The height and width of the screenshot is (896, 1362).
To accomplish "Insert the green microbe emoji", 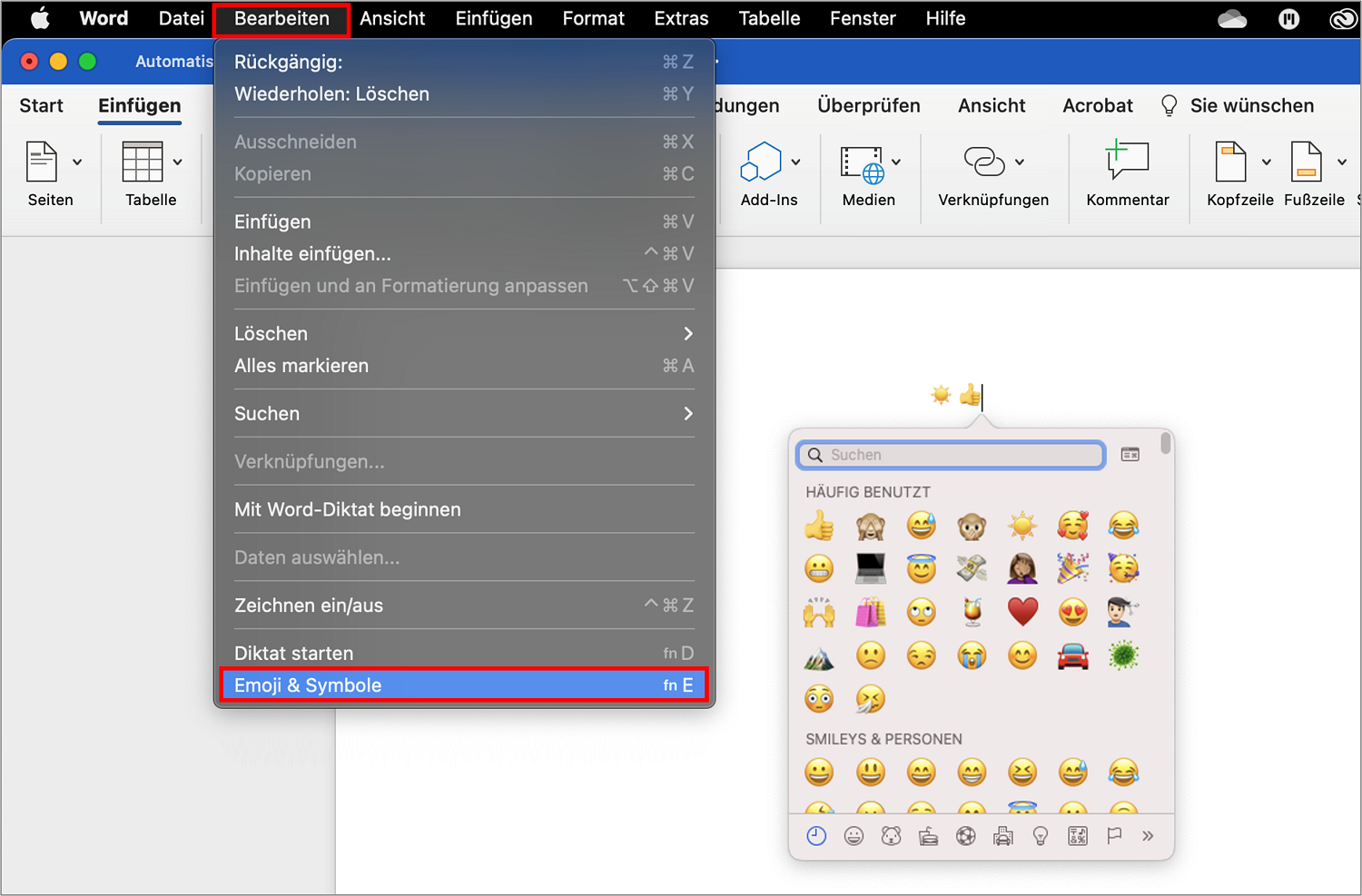I will [x=1124, y=655].
